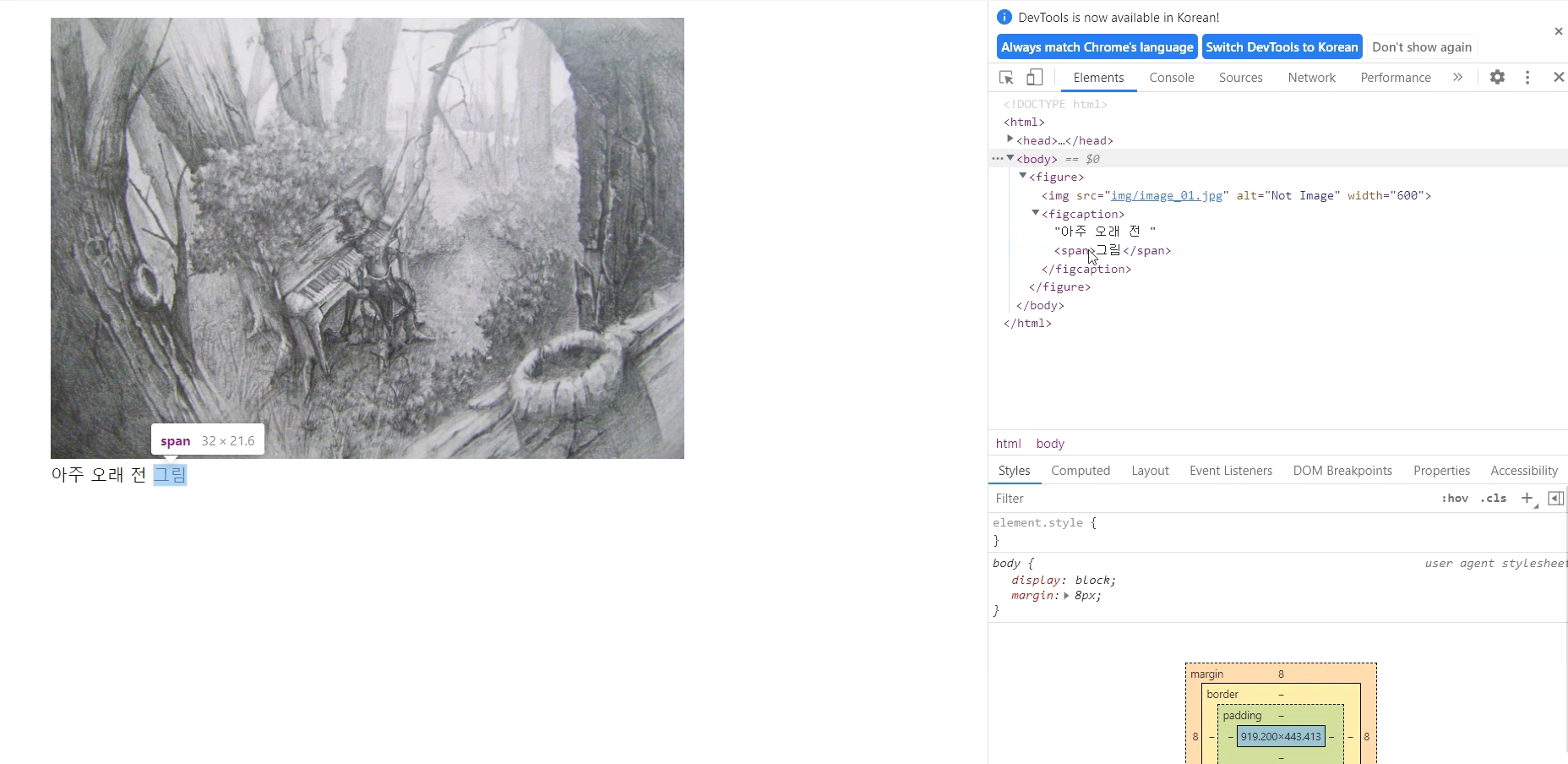Screen dimensions: 1568x764
Task: Select the Layout pane tab
Action: pos(1150,471)
